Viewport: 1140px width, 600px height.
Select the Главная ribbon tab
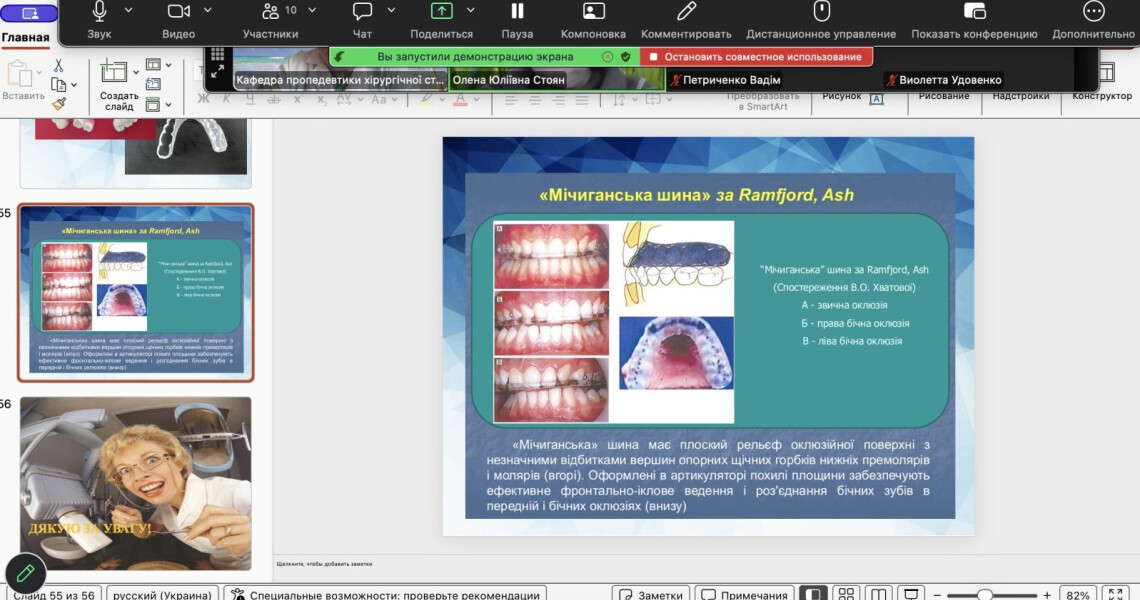[x=25, y=38]
